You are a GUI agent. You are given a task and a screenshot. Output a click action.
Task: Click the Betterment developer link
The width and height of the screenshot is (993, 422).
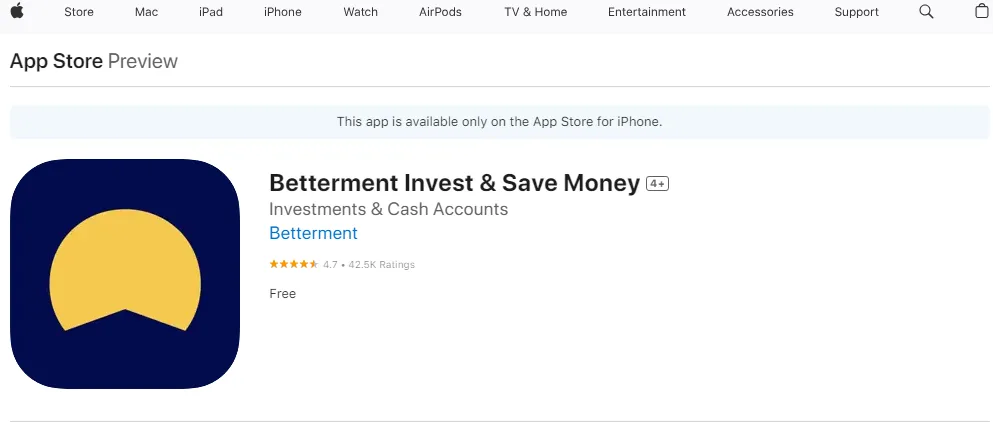click(313, 233)
